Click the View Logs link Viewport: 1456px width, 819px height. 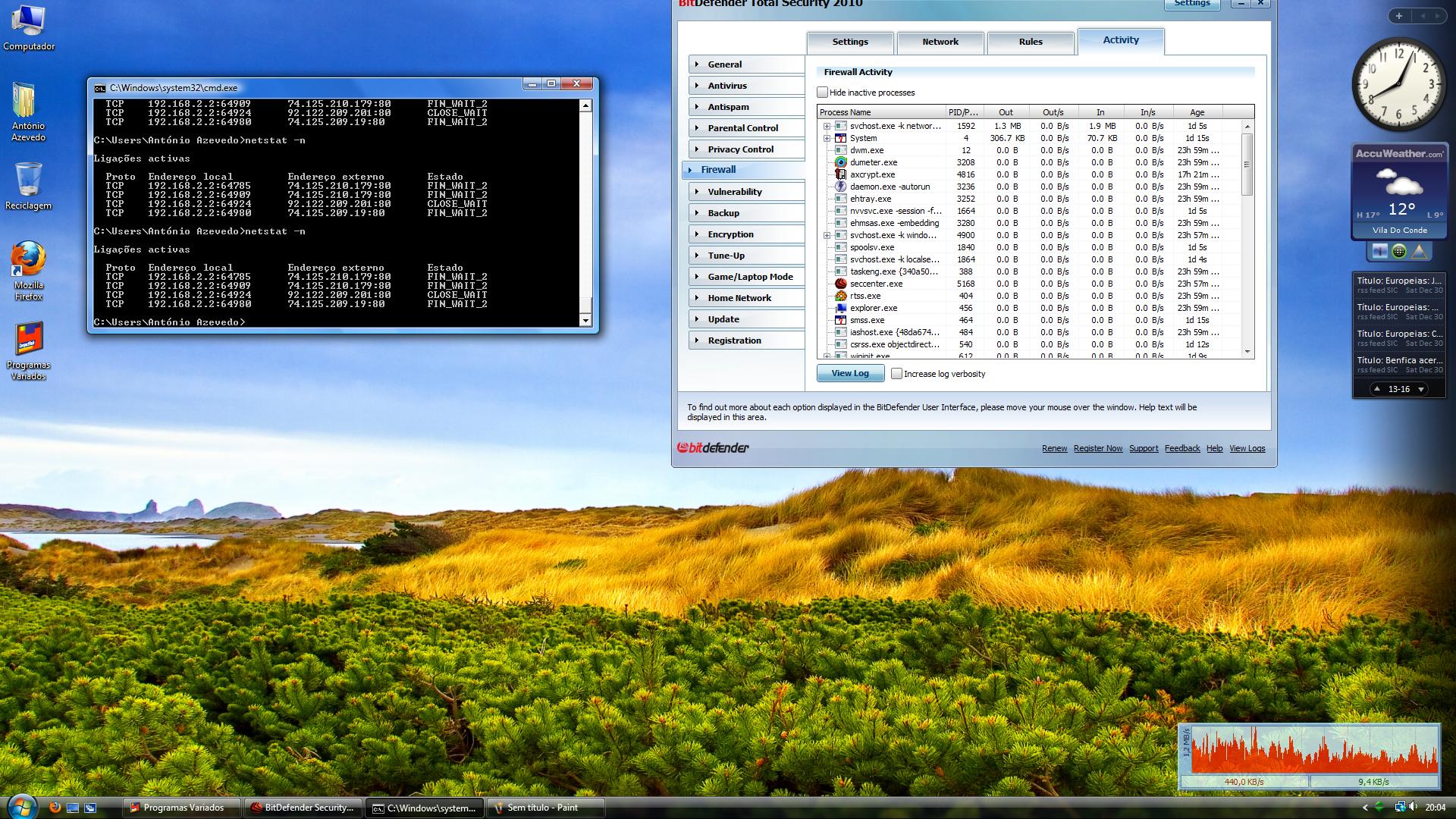point(1247,448)
